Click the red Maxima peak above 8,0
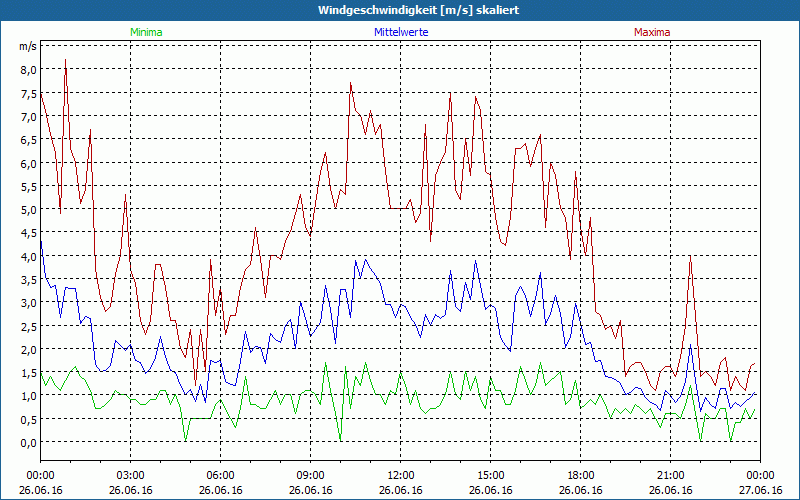Viewport: 800px width, 500px height. click(x=65, y=60)
